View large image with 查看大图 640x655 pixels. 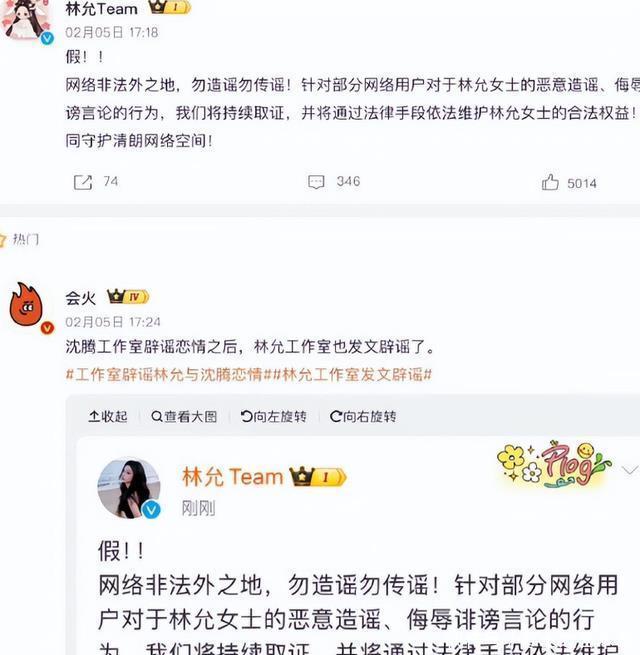(184, 416)
